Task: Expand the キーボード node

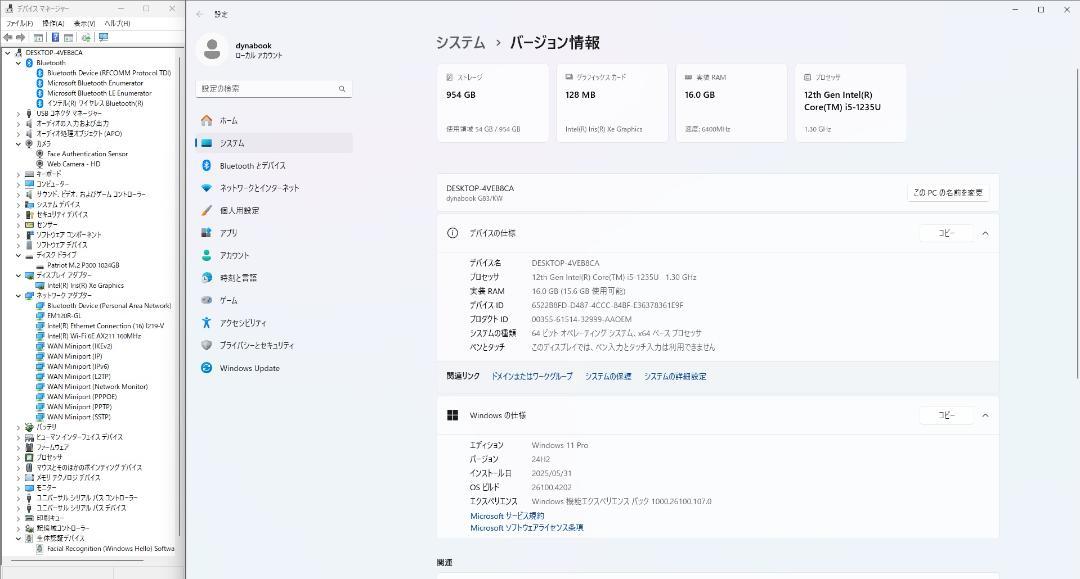Action: coord(19,174)
